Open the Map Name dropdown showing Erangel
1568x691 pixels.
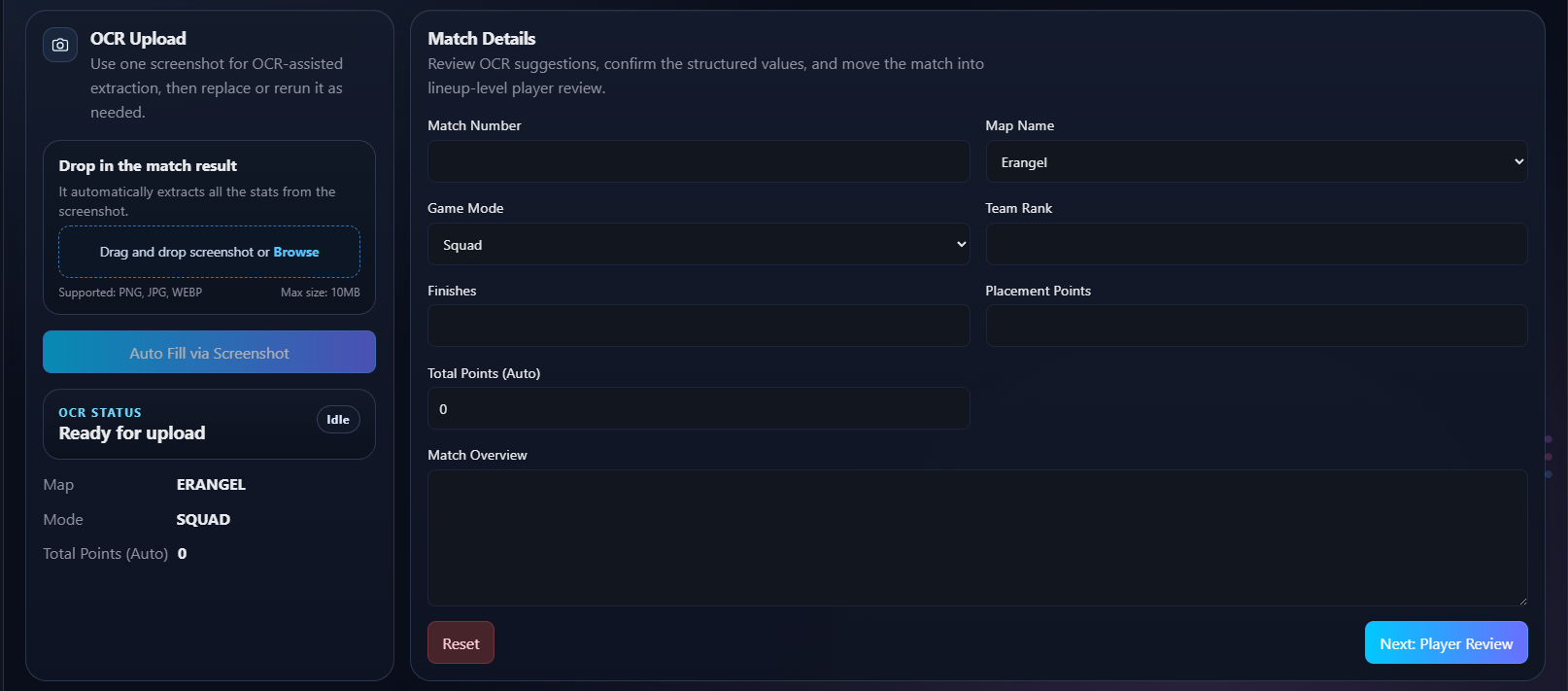click(1256, 161)
